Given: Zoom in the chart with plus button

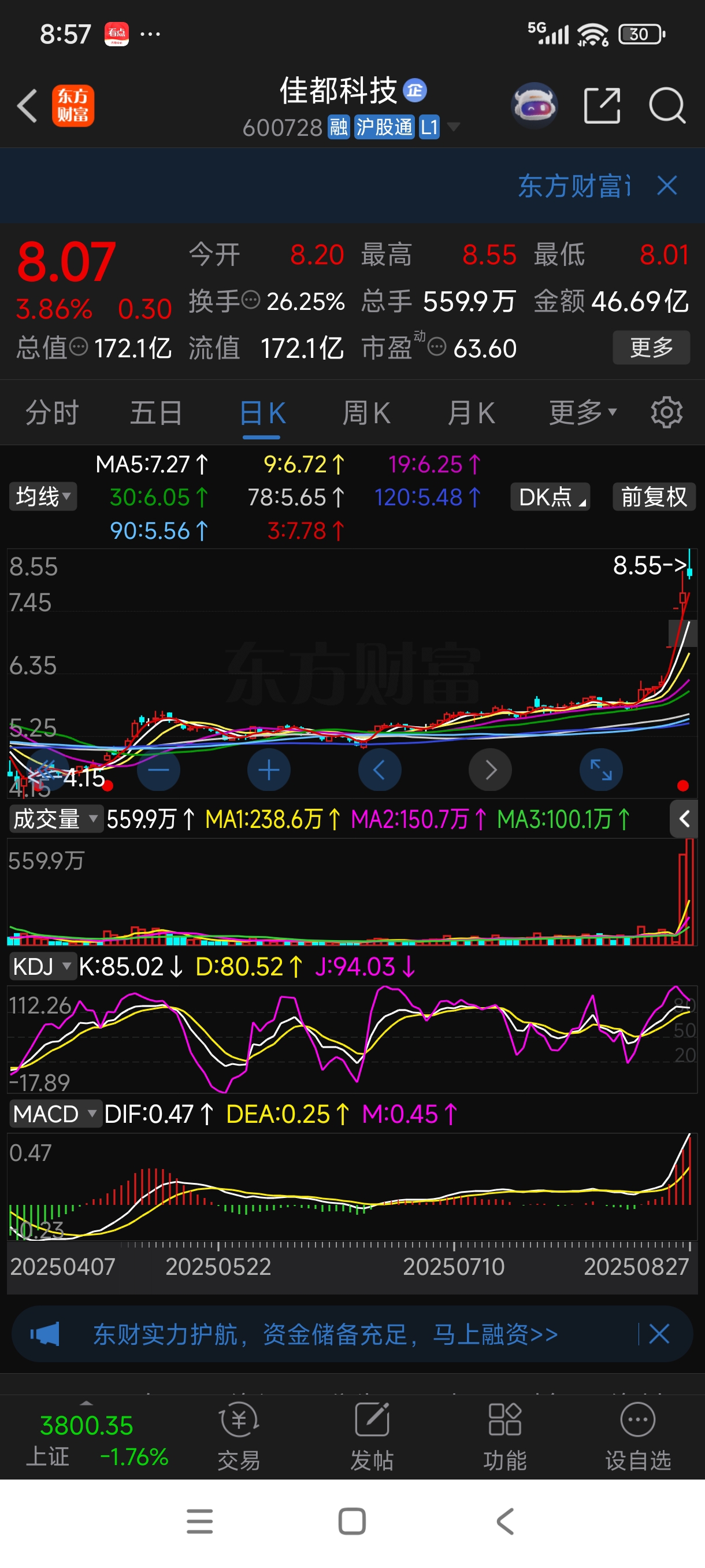Looking at the screenshot, I should point(269,770).
